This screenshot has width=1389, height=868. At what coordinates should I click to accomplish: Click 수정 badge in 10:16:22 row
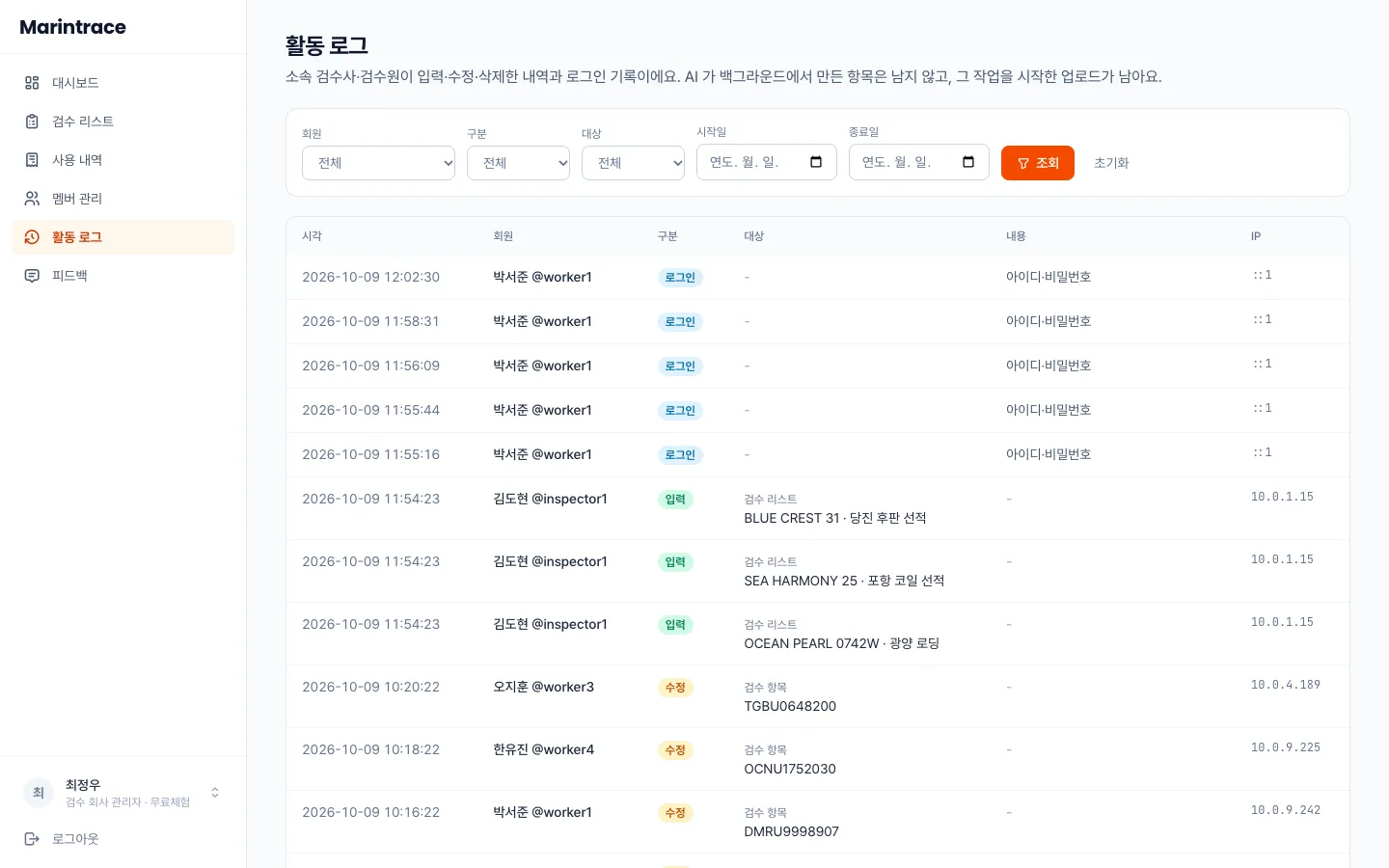pyautogui.click(x=675, y=813)
